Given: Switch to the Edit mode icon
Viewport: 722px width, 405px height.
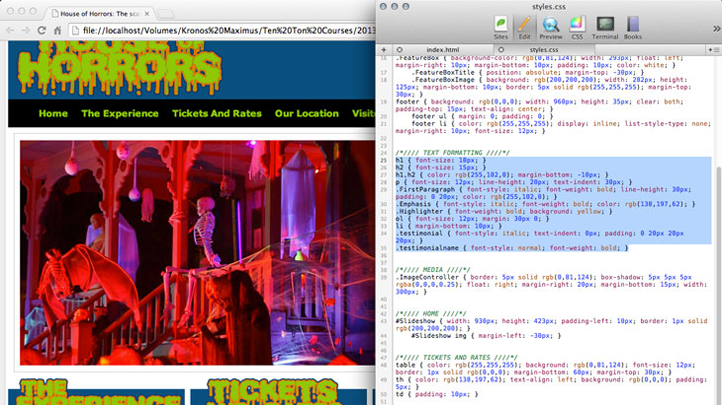Looking at the screenshot, I should coord(524,25).
